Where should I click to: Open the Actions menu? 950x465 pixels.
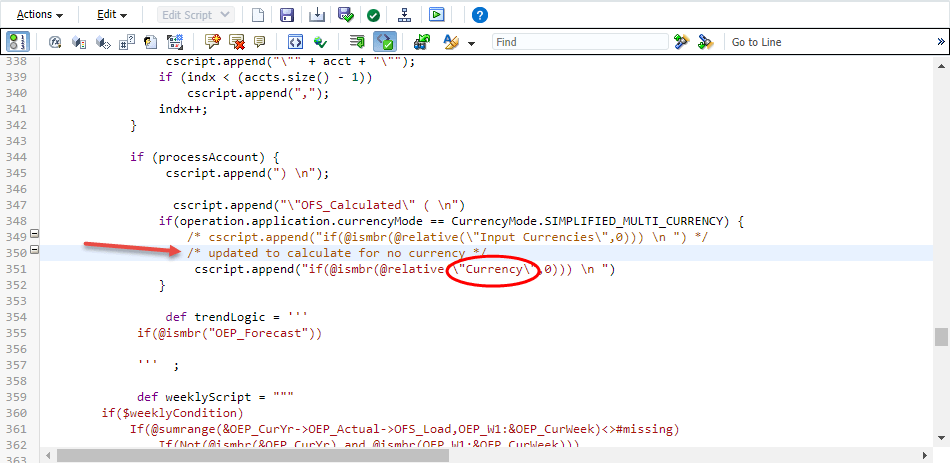tap(40, 15)
